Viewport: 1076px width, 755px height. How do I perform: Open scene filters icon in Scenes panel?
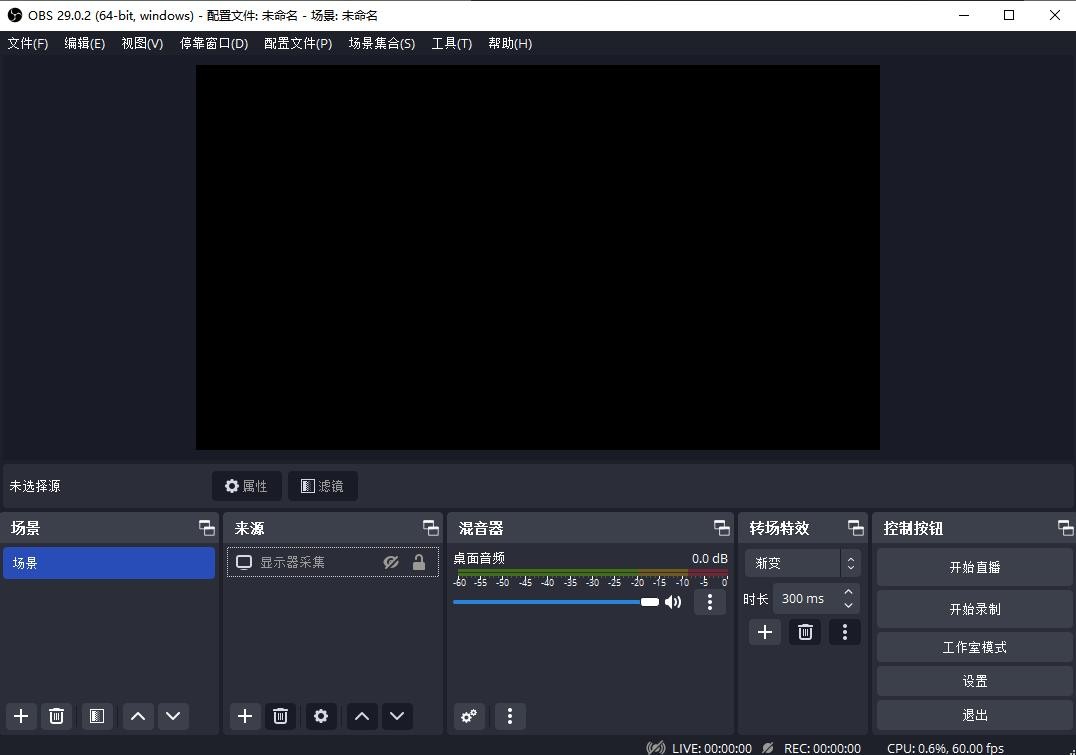96,716
